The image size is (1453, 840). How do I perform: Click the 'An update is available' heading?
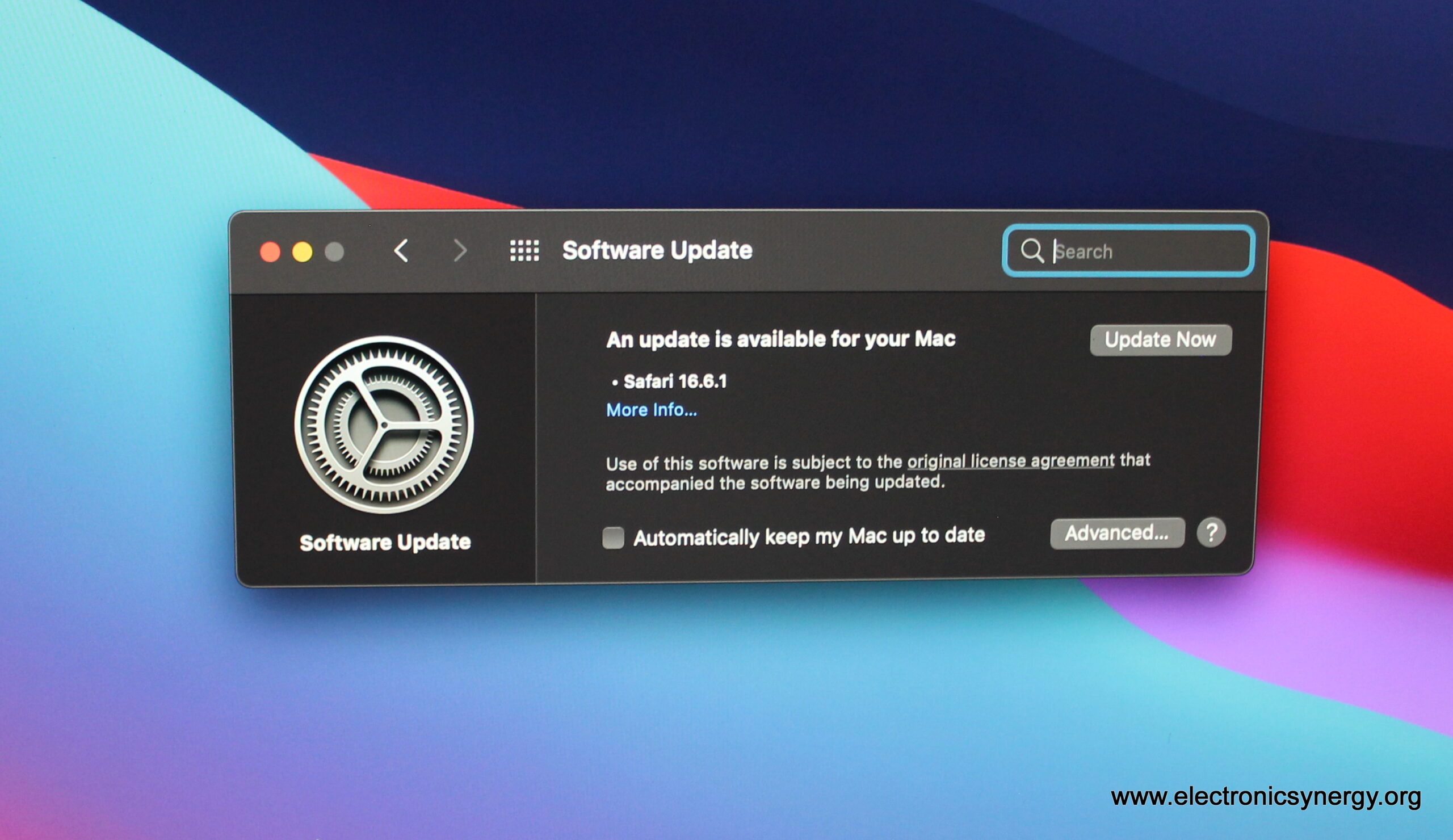click(780, 339)
